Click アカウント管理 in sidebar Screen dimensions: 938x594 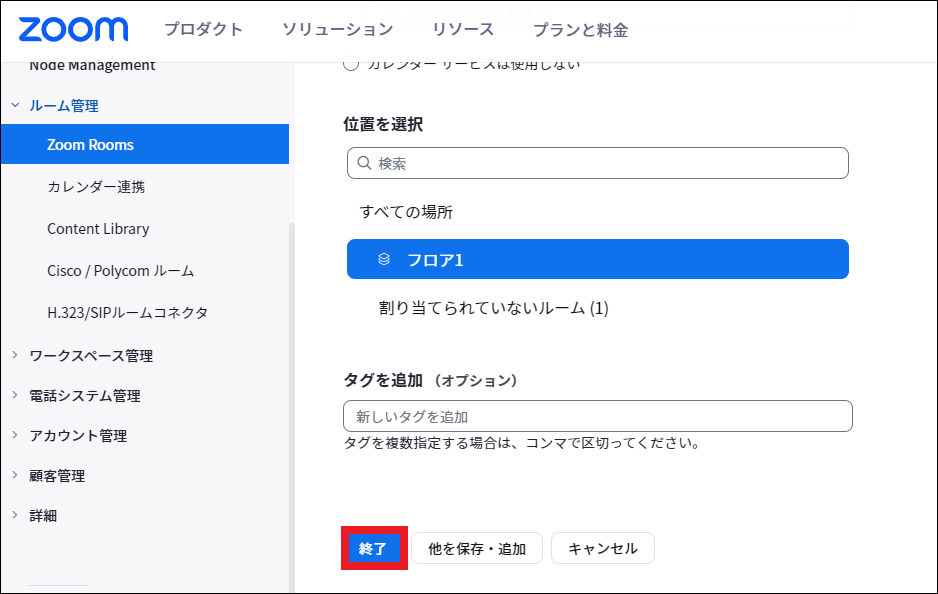point(78,435)
